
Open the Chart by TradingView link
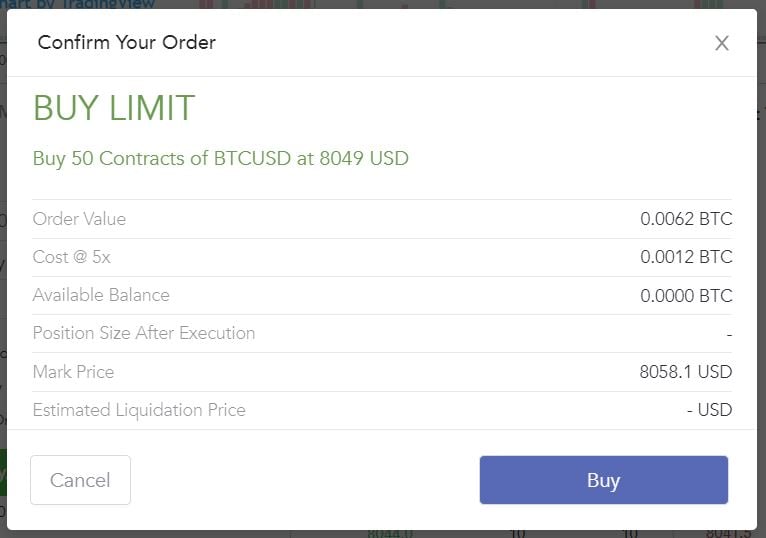pos(80,4)
